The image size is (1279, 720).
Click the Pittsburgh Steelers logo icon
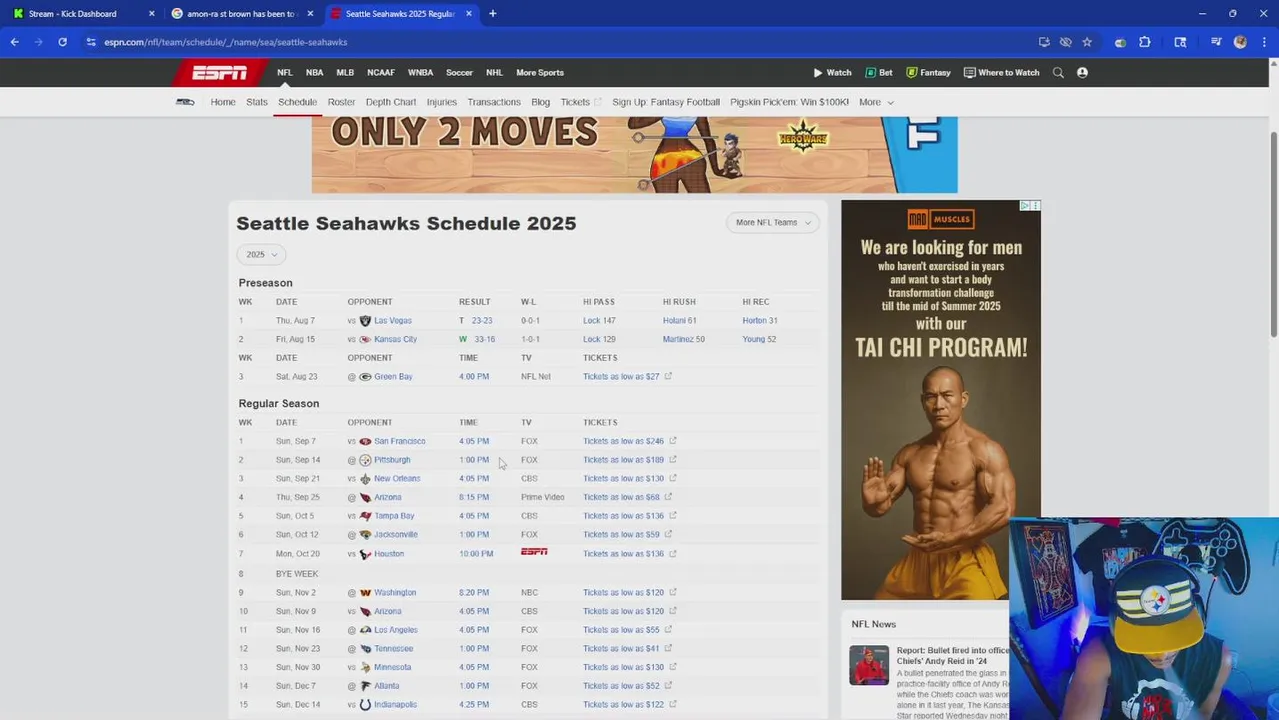coord(365,460)
